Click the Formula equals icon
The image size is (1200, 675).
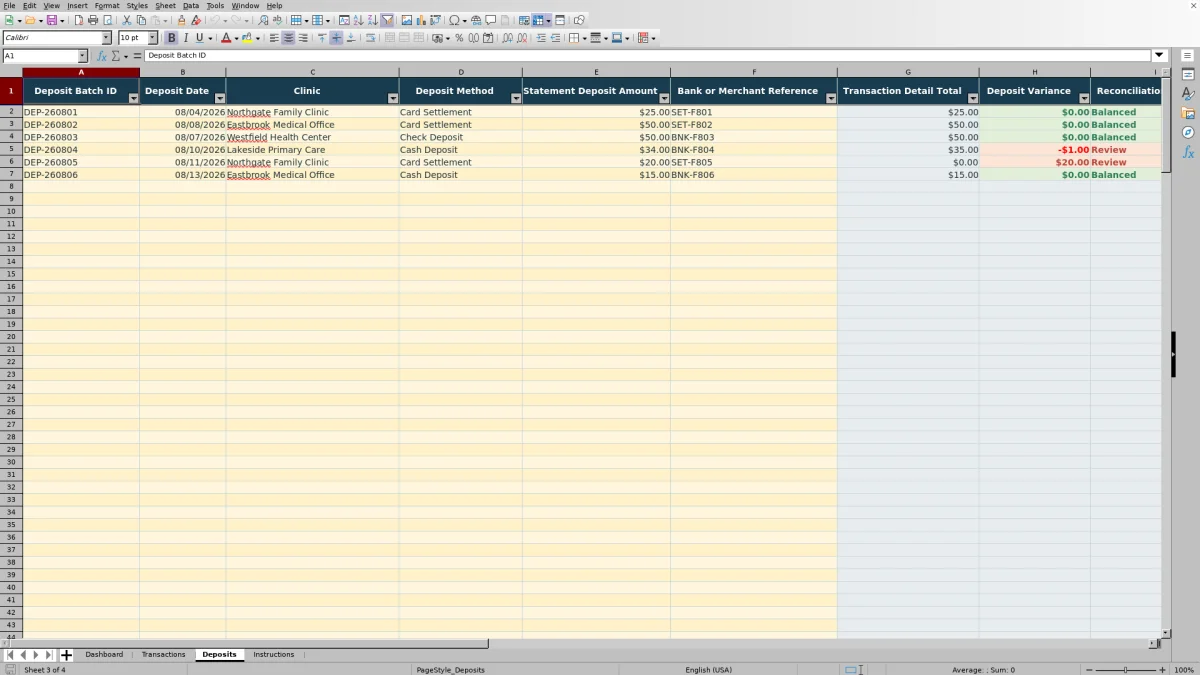click(x=138, y=56)
